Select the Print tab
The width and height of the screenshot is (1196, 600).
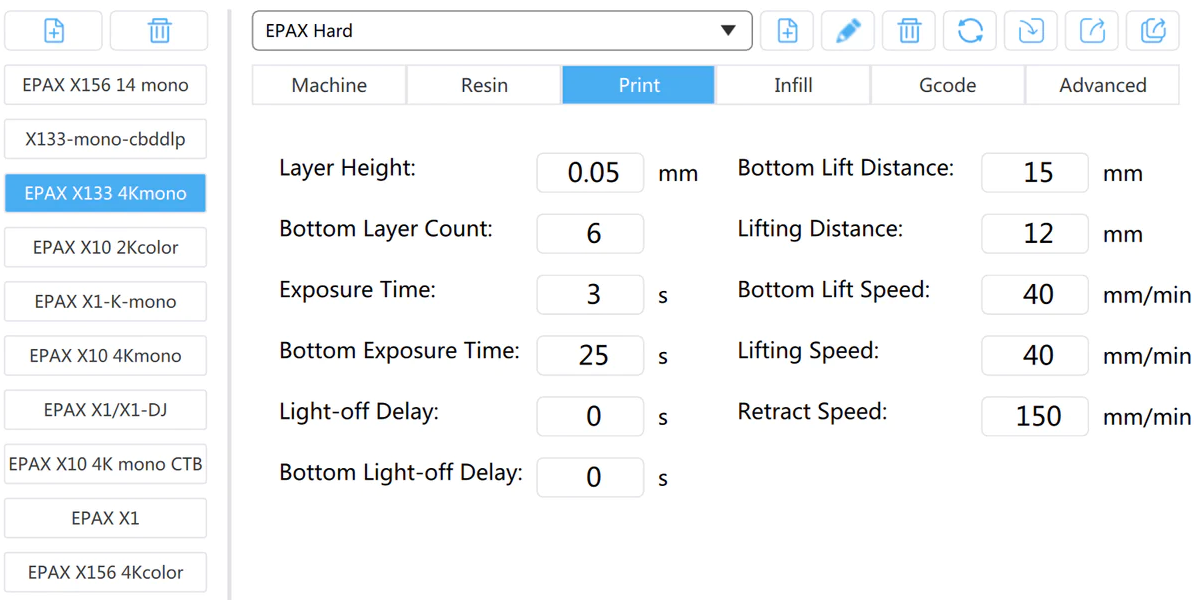(x=639, y=85)
